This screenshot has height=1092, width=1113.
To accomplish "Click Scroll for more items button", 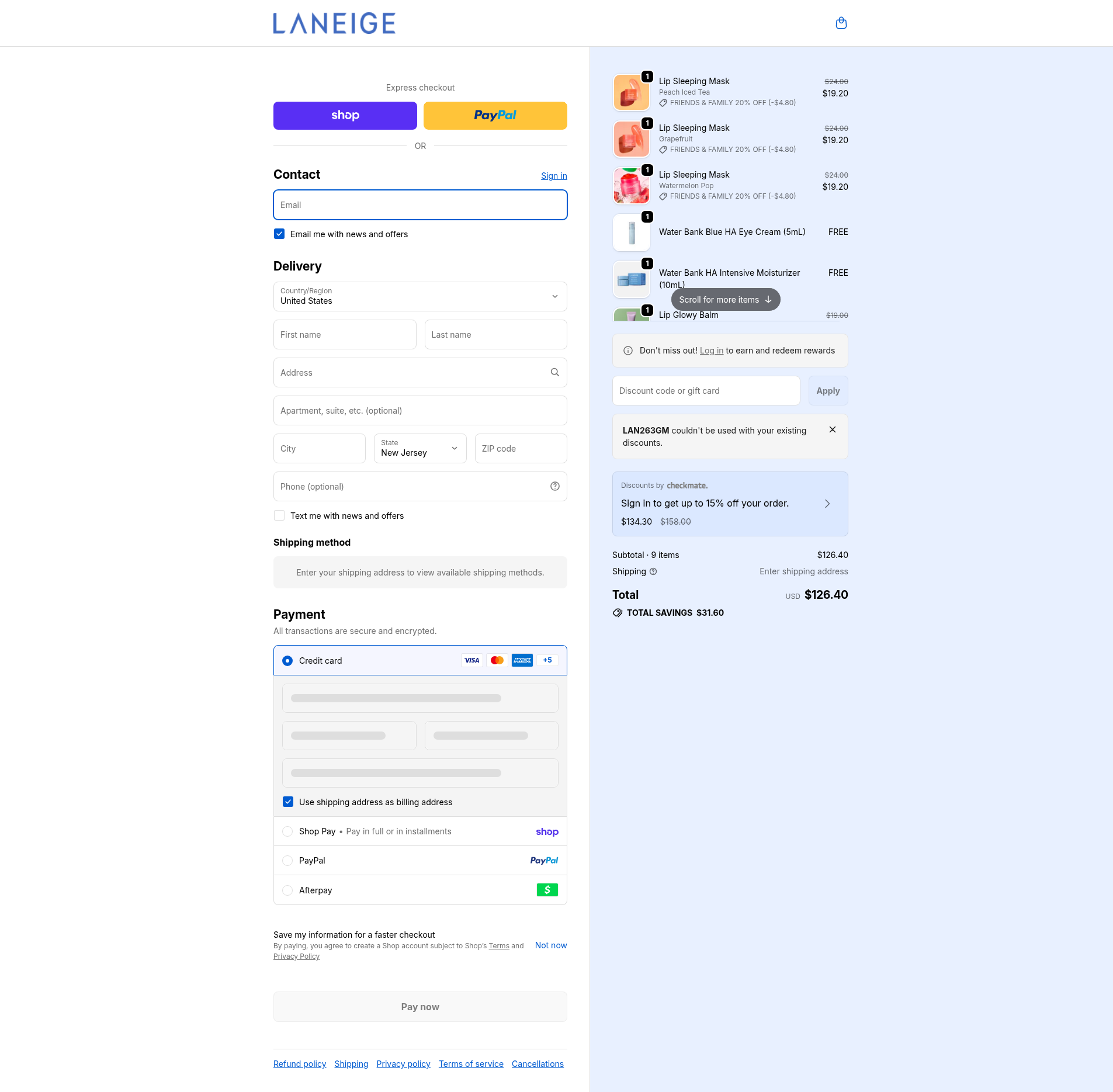I will 725,300.
